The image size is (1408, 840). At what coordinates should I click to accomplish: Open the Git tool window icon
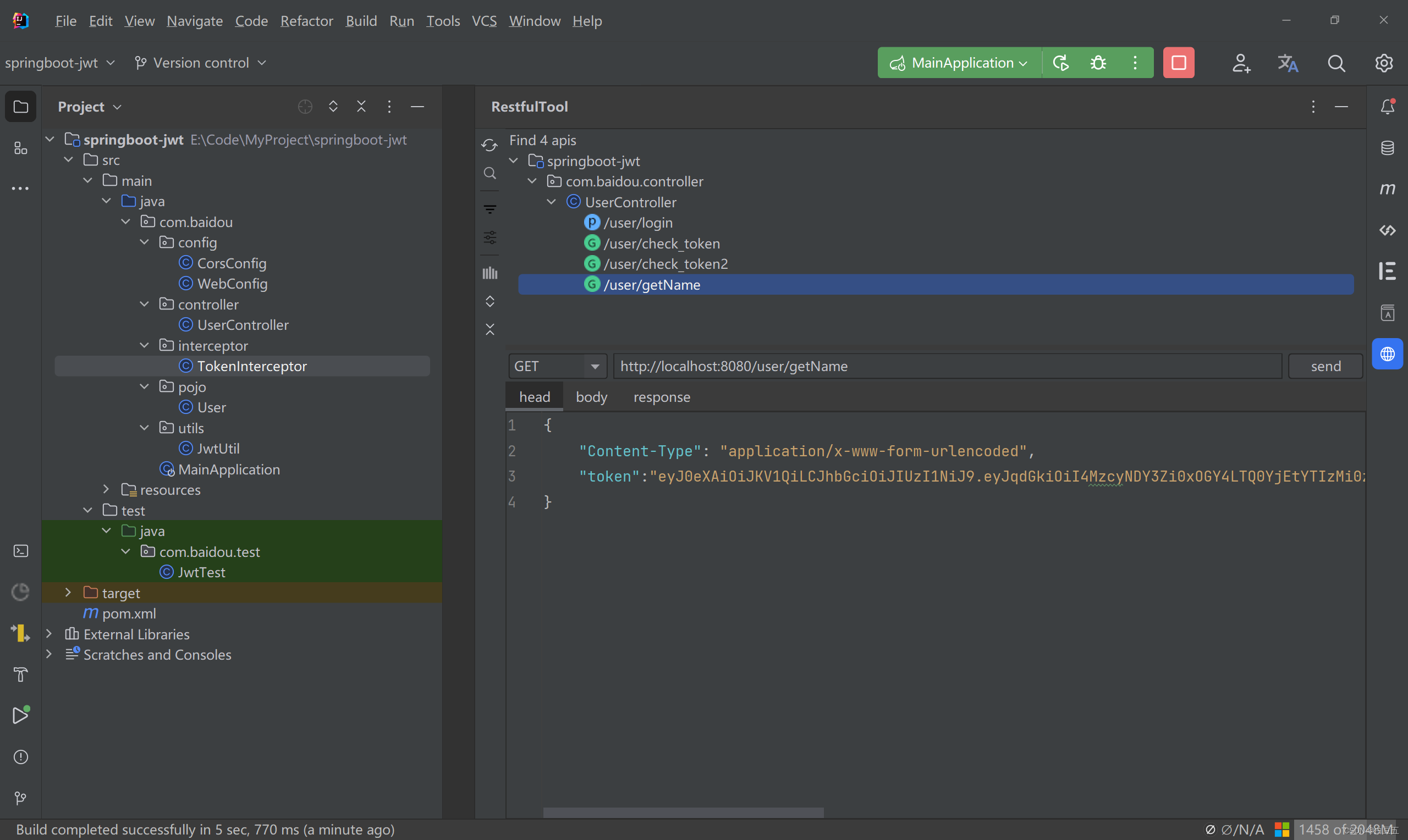(x=20, y=798)
